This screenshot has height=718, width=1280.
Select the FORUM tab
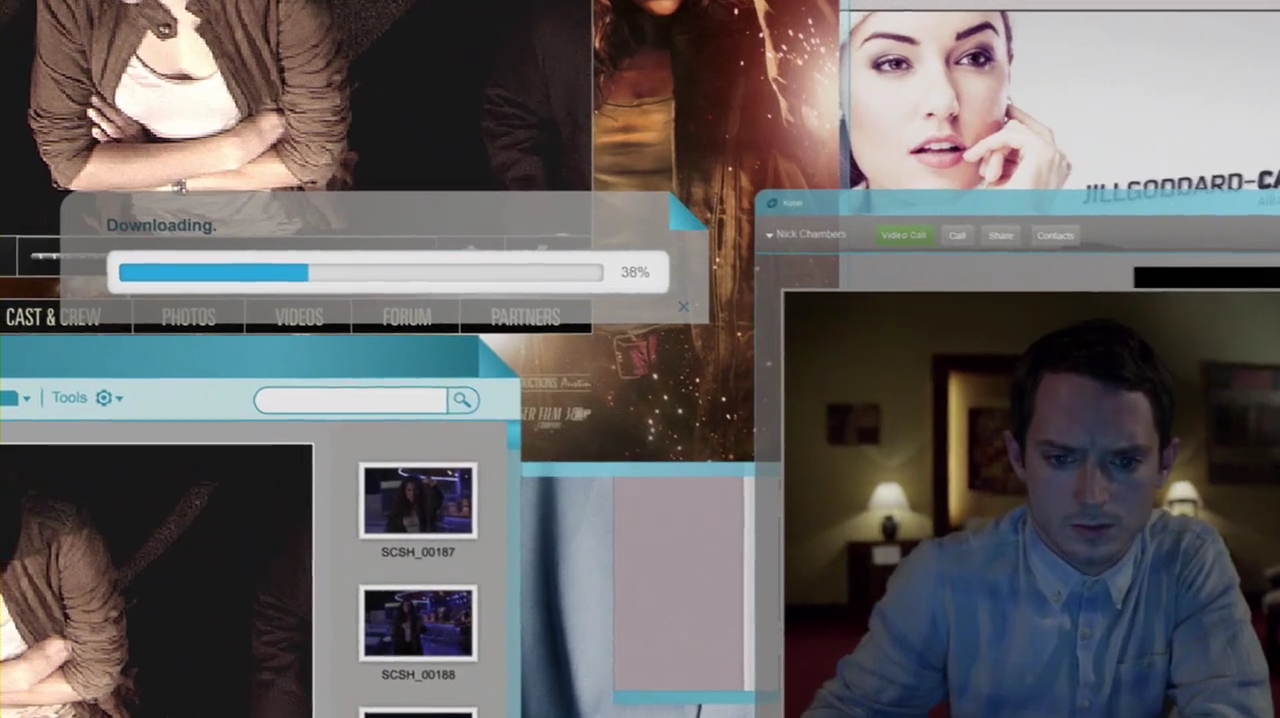point(407,318)
